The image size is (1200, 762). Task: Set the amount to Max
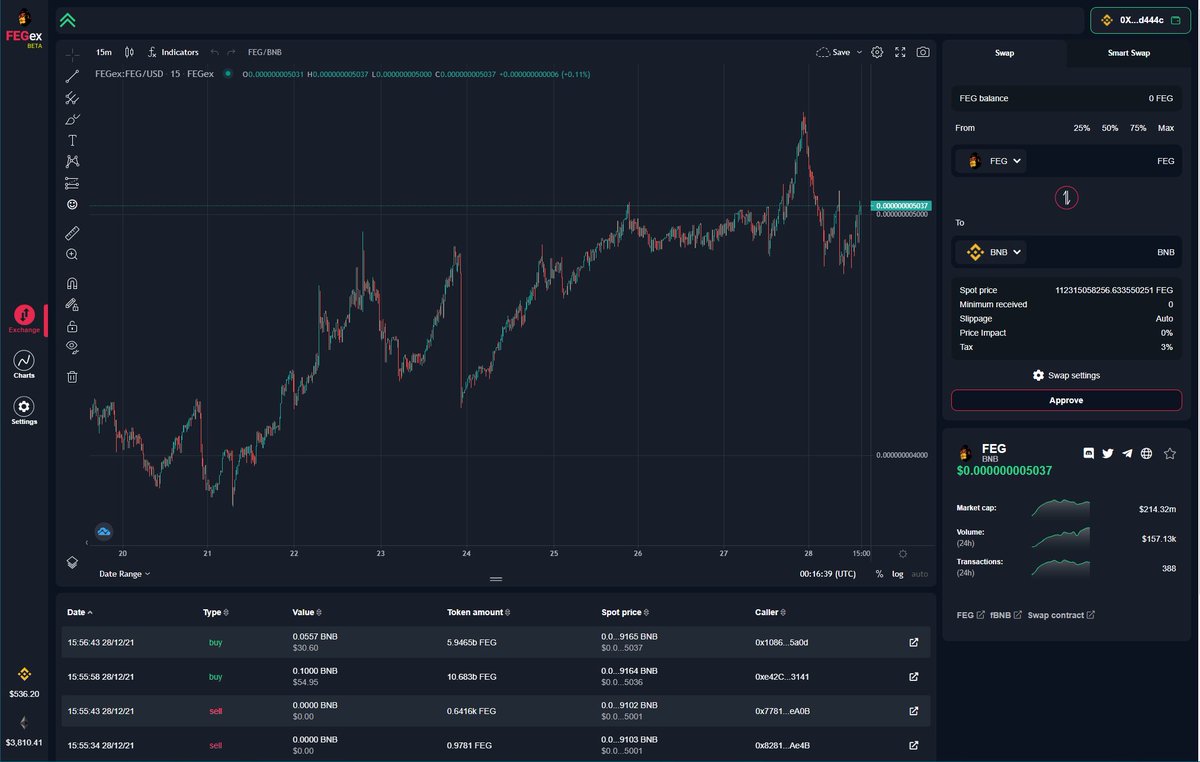pos(1166,128)
